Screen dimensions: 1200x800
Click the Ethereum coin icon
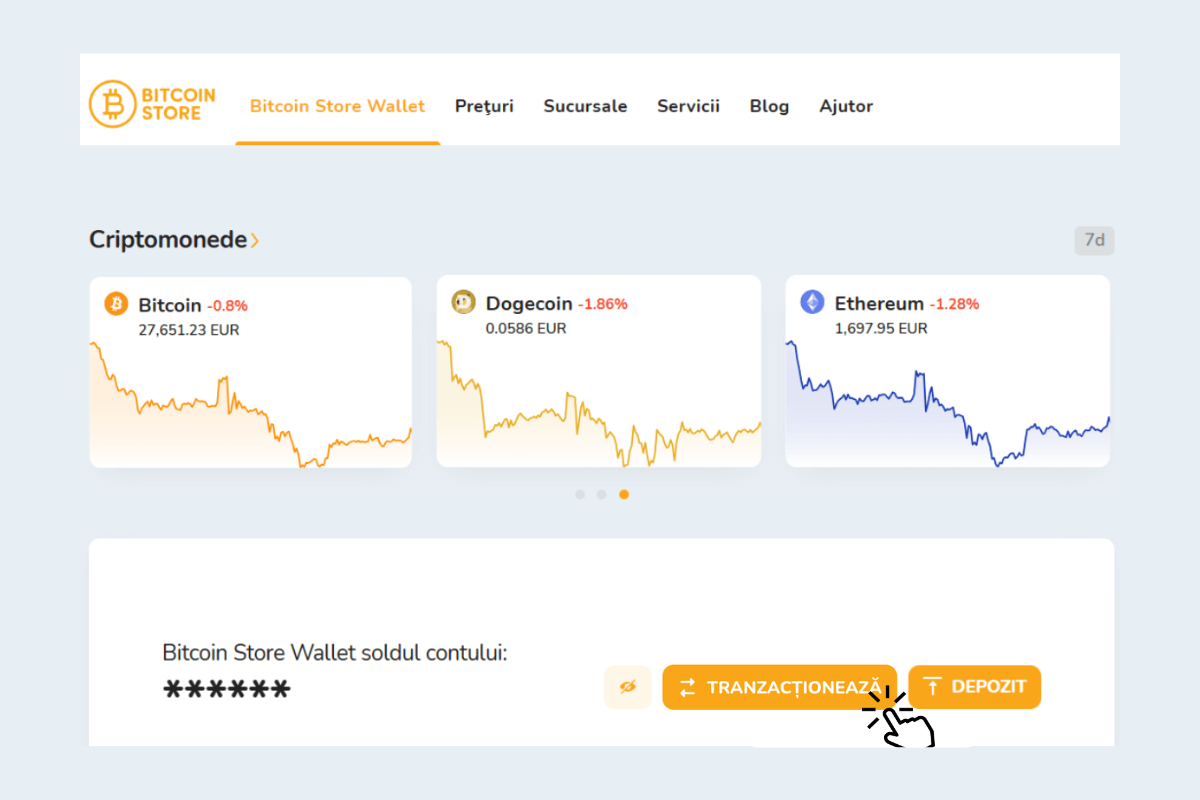[813, 303]
